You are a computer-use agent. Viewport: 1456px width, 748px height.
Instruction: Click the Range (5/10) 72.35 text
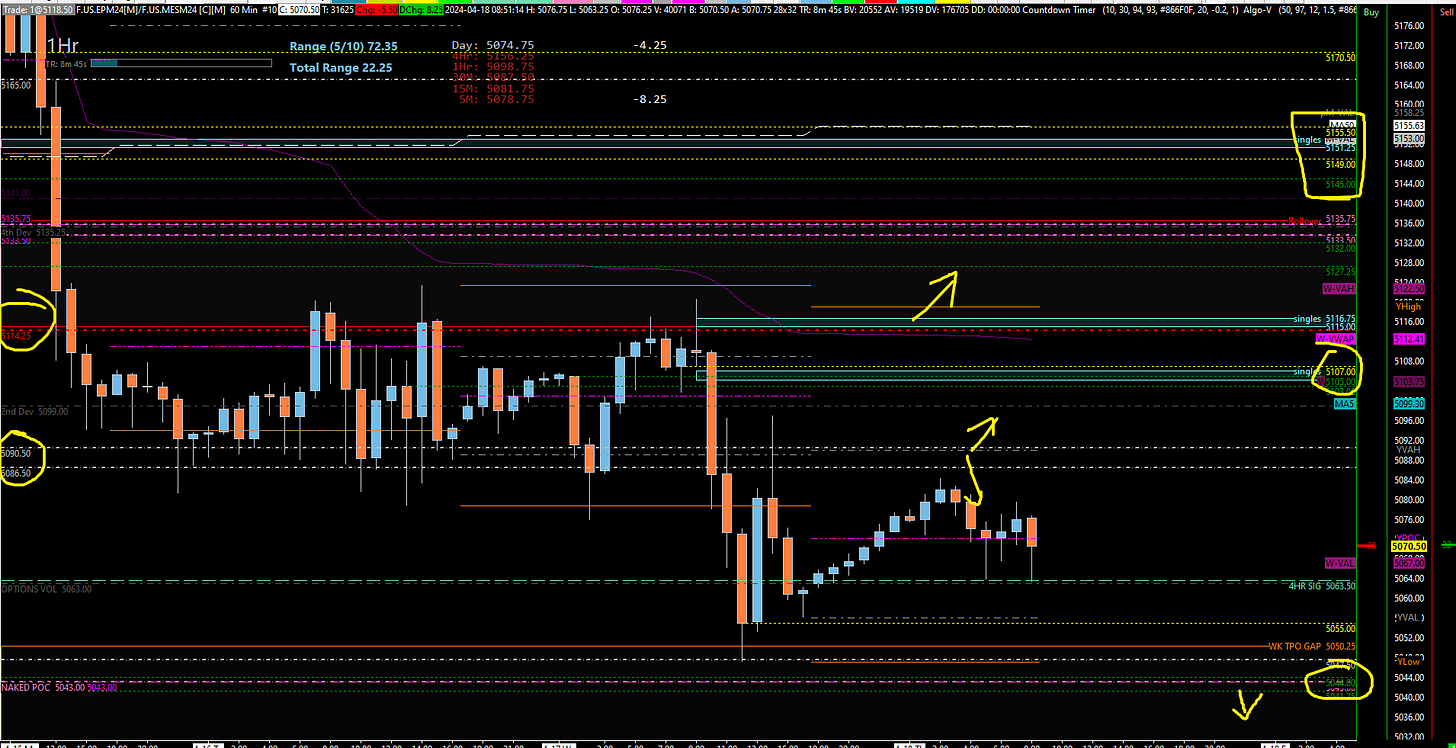point(343,46)
